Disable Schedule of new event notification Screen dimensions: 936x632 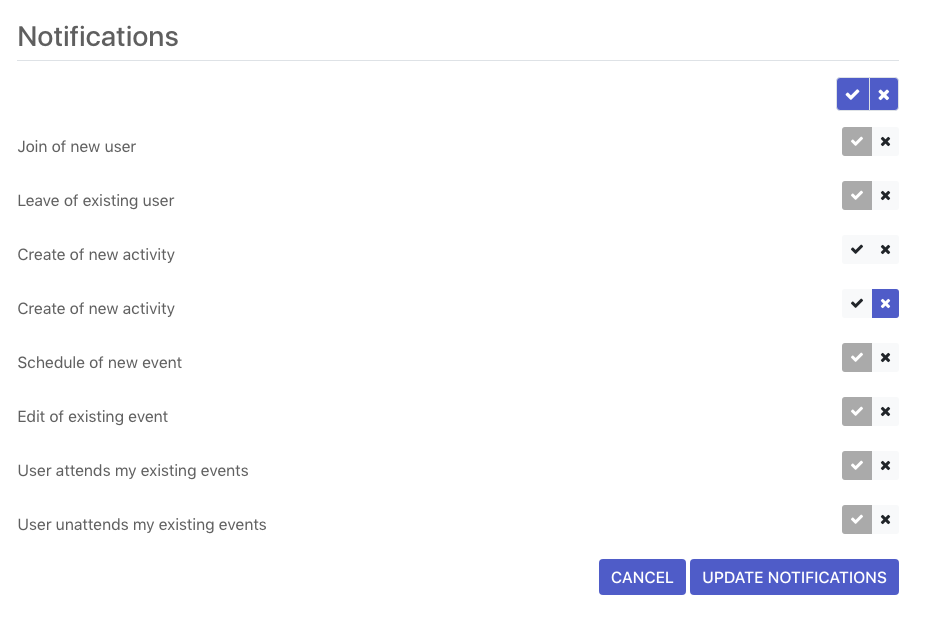(x=885, y=357)
